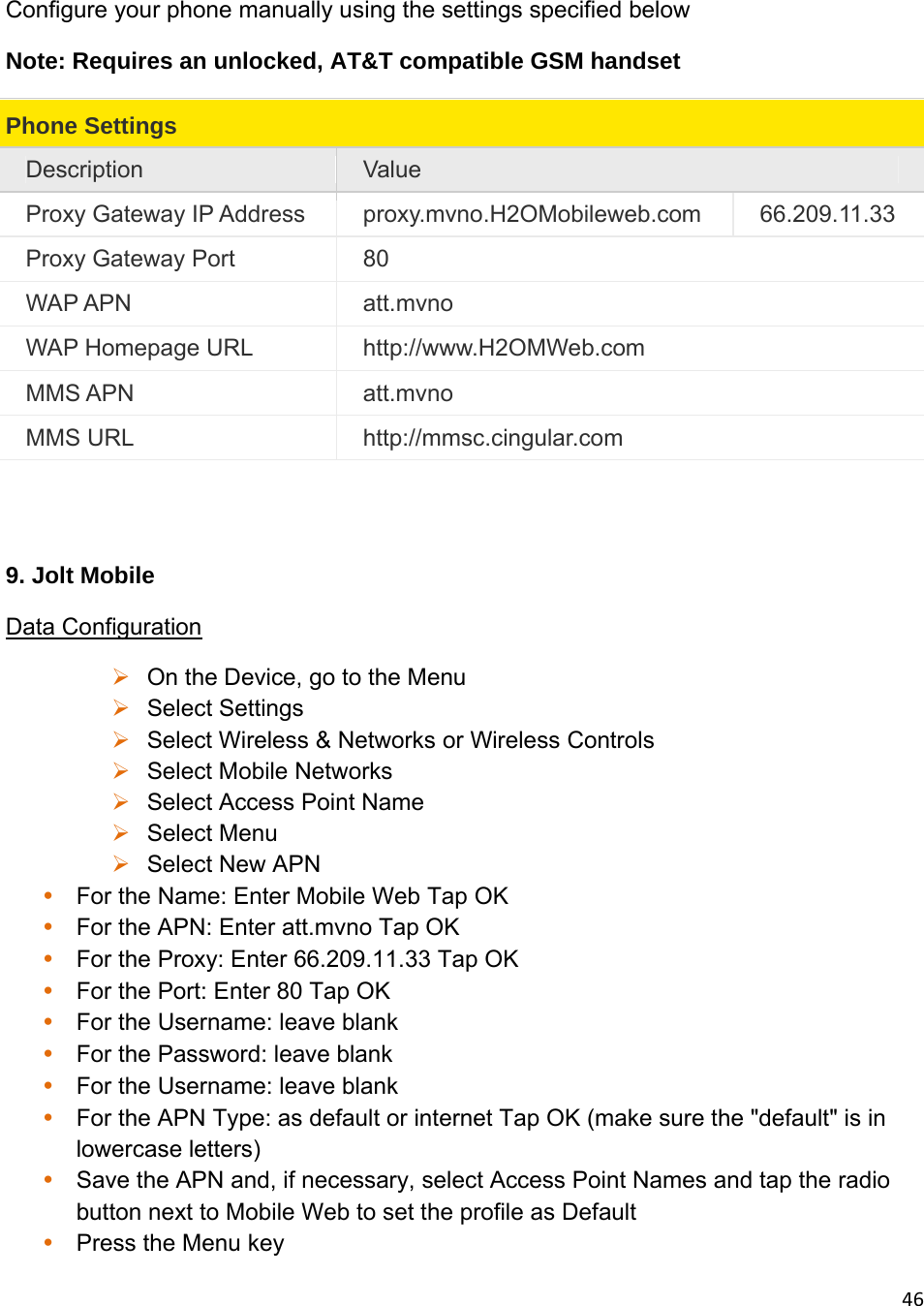Viewport: 924px width, 1306px height.
Task: Click the arrow bullet beside "On the Device" step
Action: (x=121, y=677)
